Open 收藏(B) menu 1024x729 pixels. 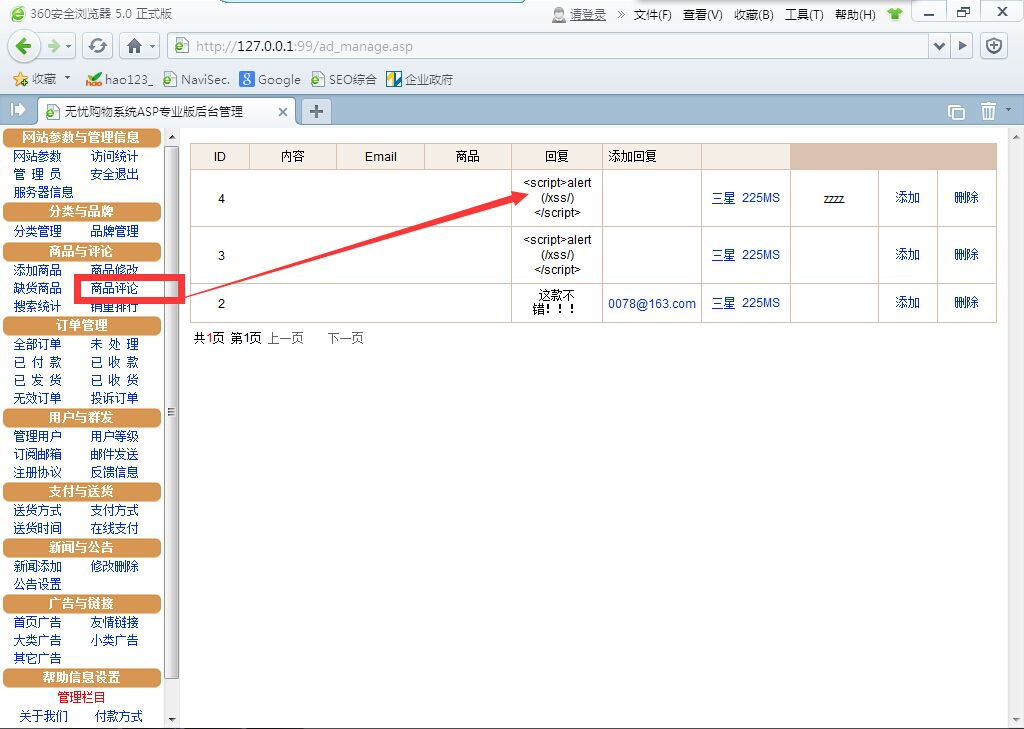[x=754, y=14]
